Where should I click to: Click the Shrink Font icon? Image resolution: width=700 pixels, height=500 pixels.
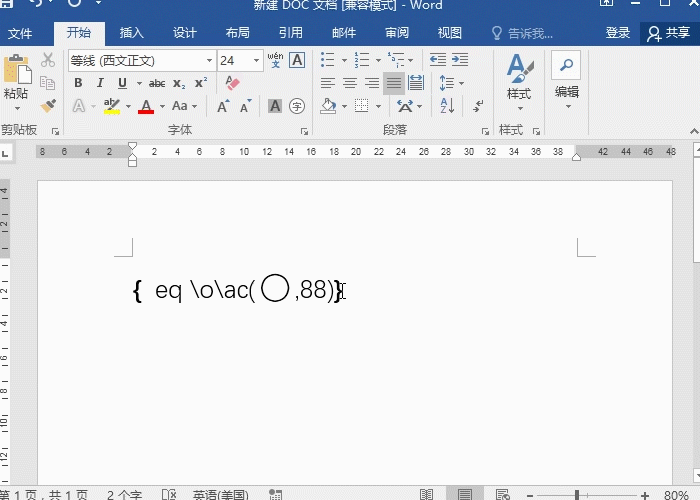pos(246,106)
